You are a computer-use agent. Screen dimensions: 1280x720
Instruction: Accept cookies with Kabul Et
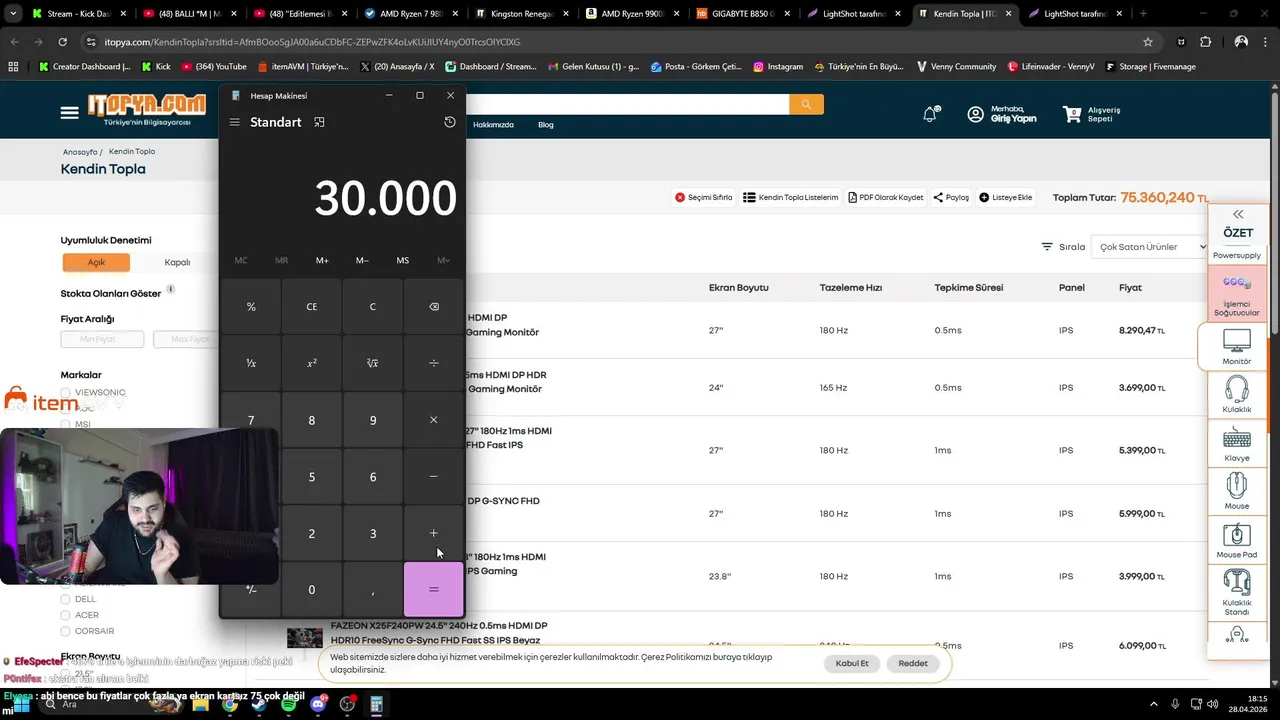point(852,663)
